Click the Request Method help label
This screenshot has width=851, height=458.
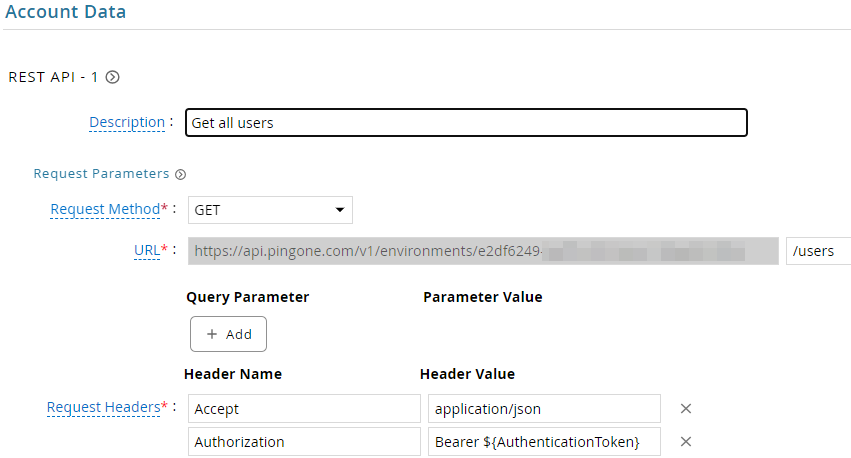pos(105,209)
